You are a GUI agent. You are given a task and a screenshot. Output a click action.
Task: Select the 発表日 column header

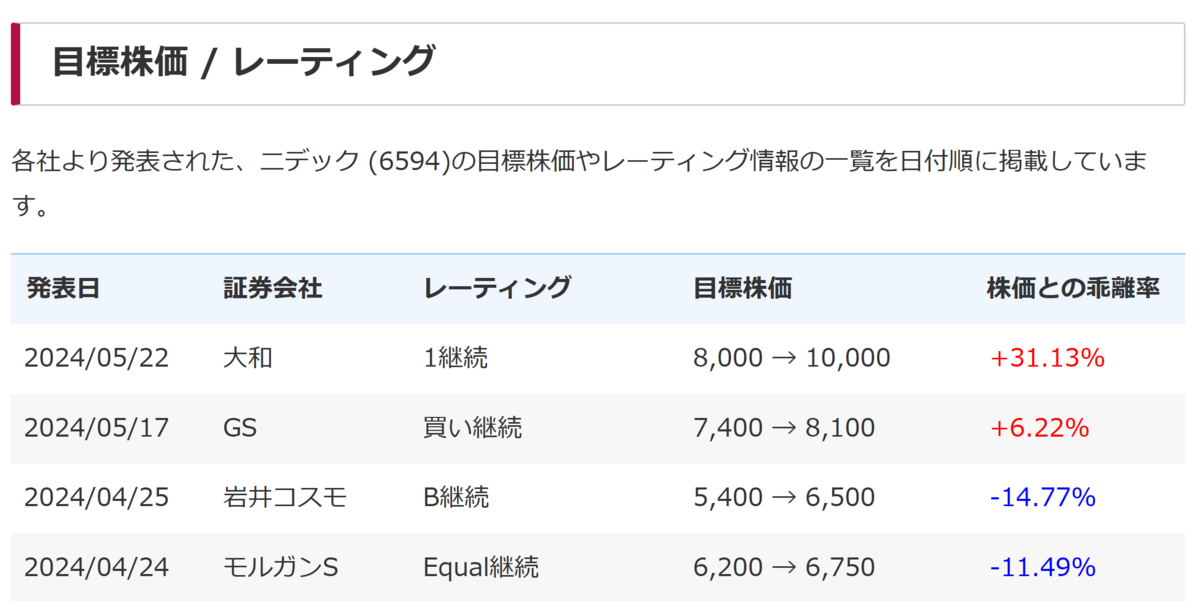pos(63,288)
